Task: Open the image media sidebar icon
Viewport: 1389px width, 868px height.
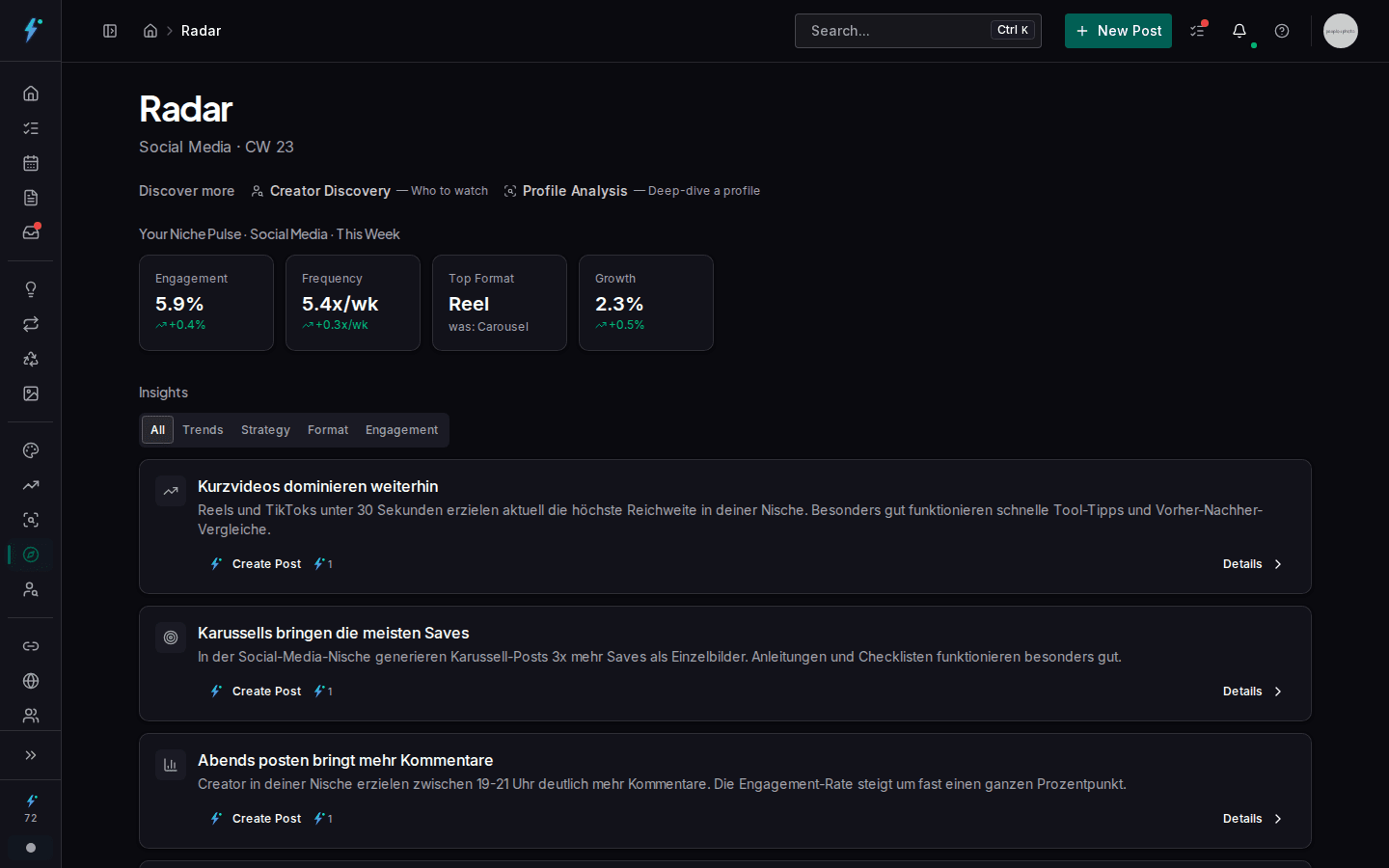Action: [x=31, y=393]
